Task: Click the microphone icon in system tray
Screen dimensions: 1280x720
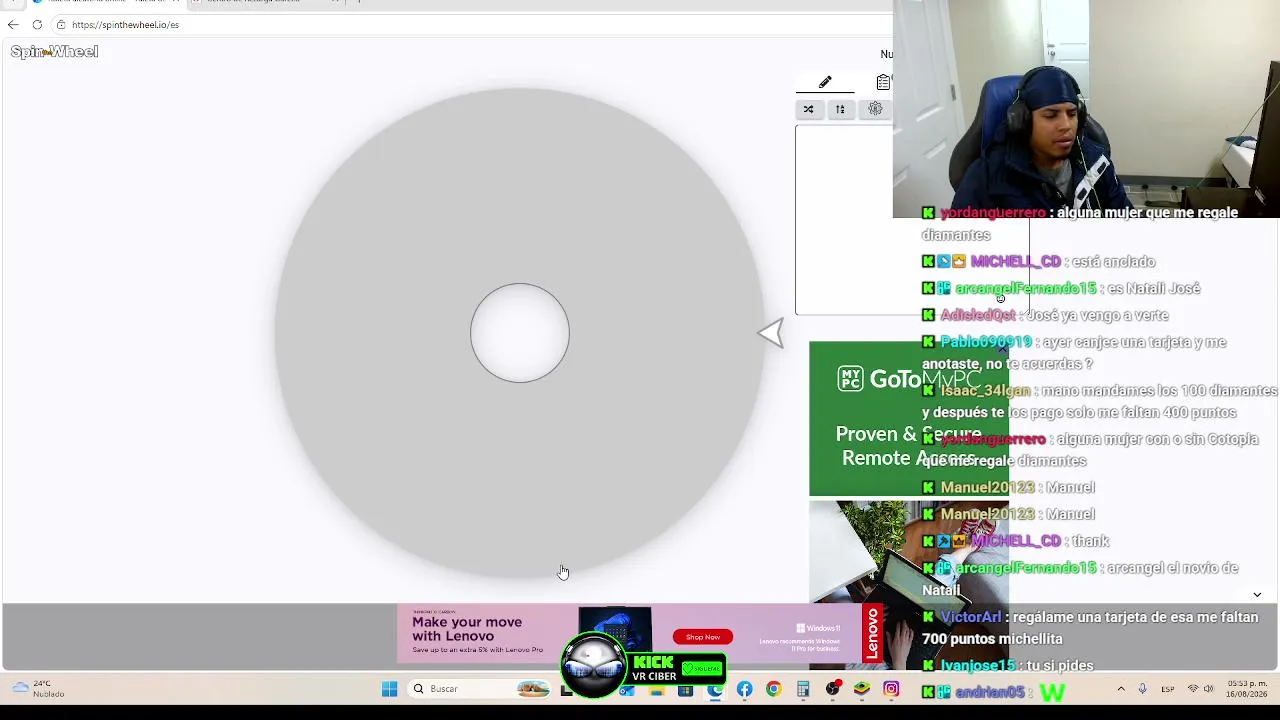Action: pos(1142,689)
